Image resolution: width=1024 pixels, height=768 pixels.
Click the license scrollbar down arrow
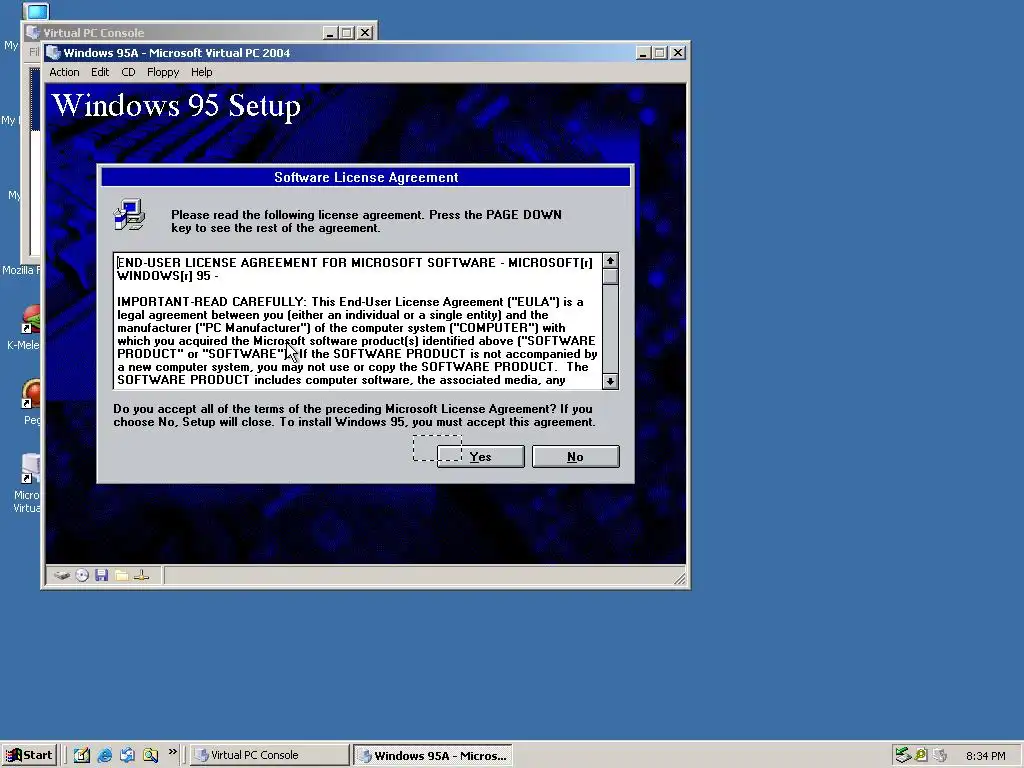(x=610, y=381)
